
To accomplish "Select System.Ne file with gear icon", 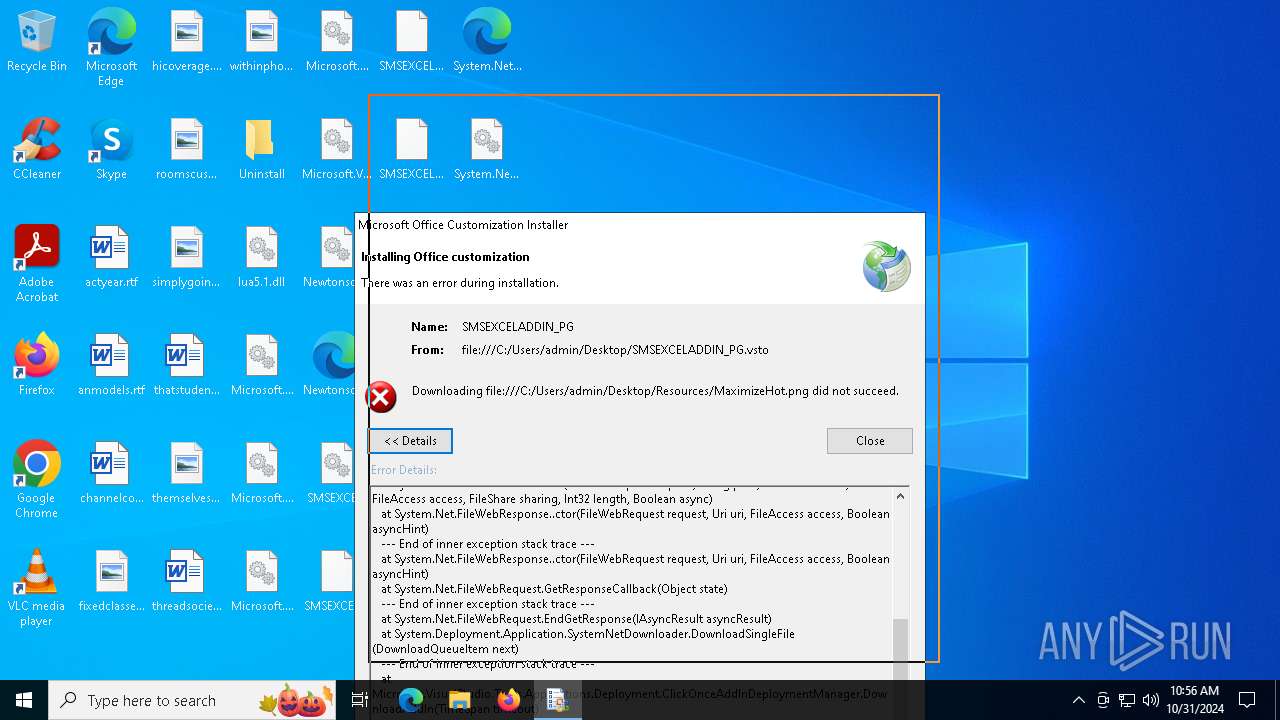I will click(x=487, y=150).
